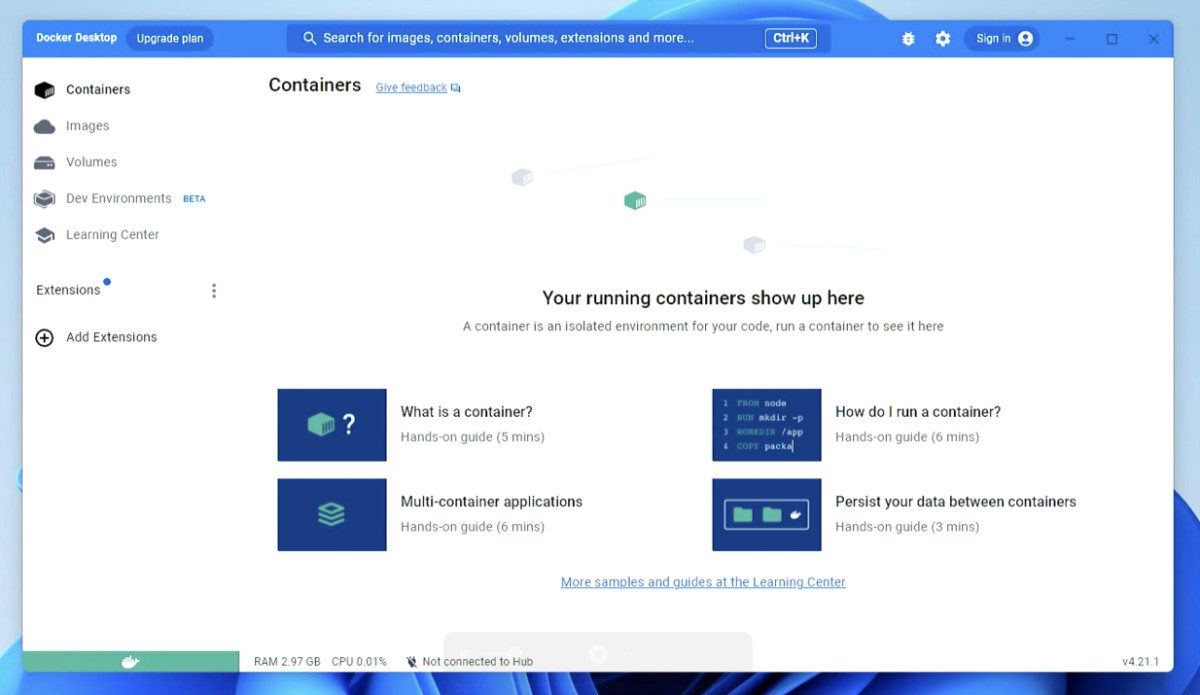Open 'Multi-container applications' guide title
1200x695 pixels.
(x=492, y=502)
